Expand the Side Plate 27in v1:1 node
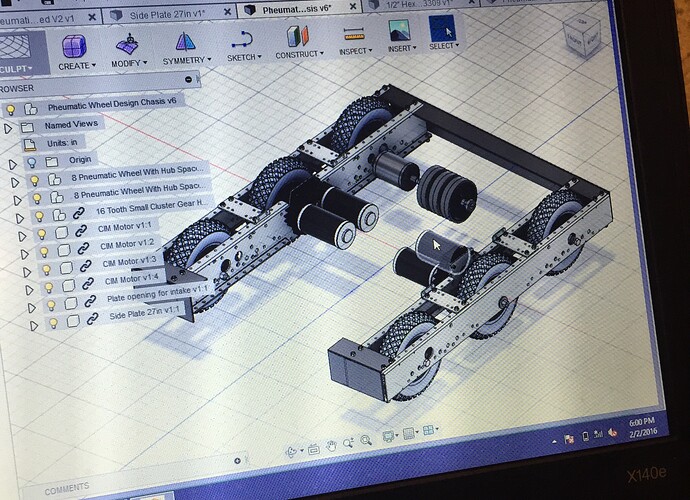690x500 pixels. point(33,326)
